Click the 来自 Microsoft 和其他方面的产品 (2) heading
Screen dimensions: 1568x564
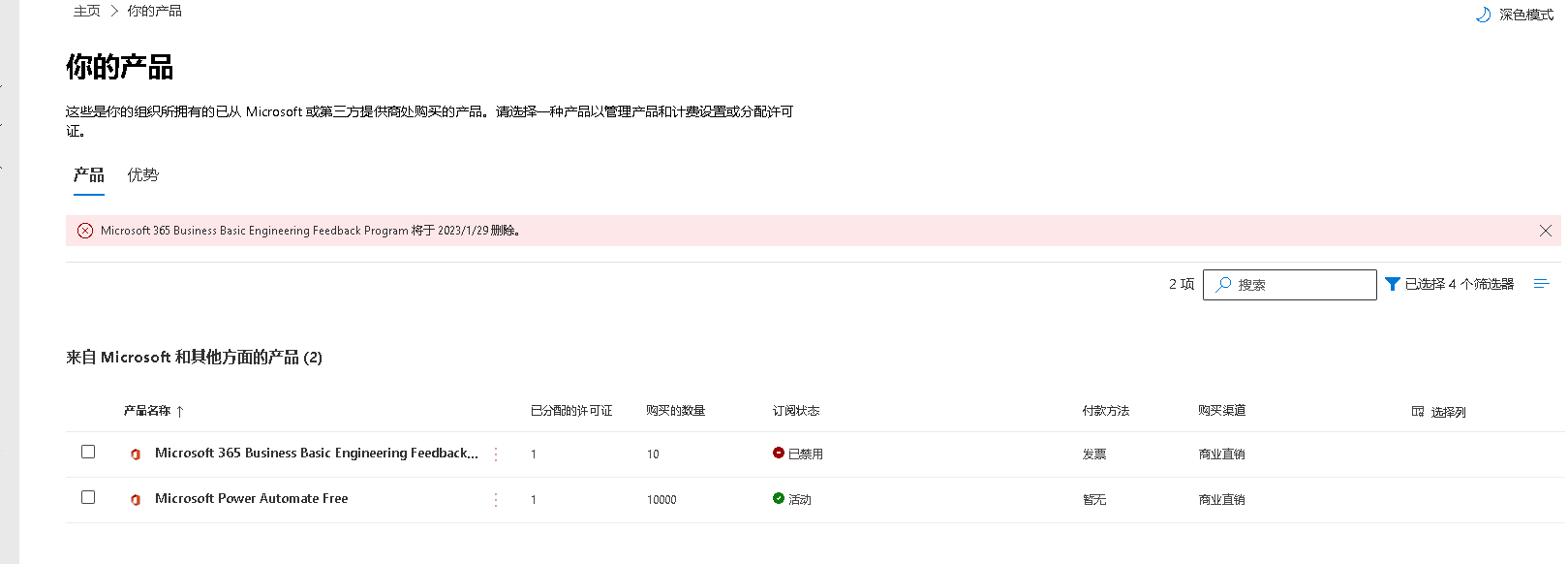pos(194,358)
